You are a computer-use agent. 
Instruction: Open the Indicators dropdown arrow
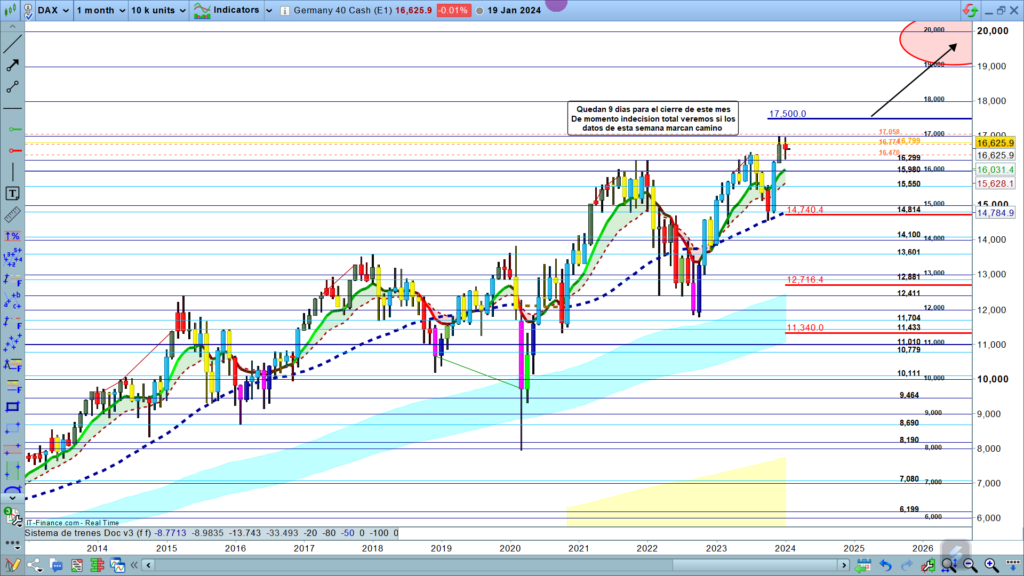tap(269, 10)
